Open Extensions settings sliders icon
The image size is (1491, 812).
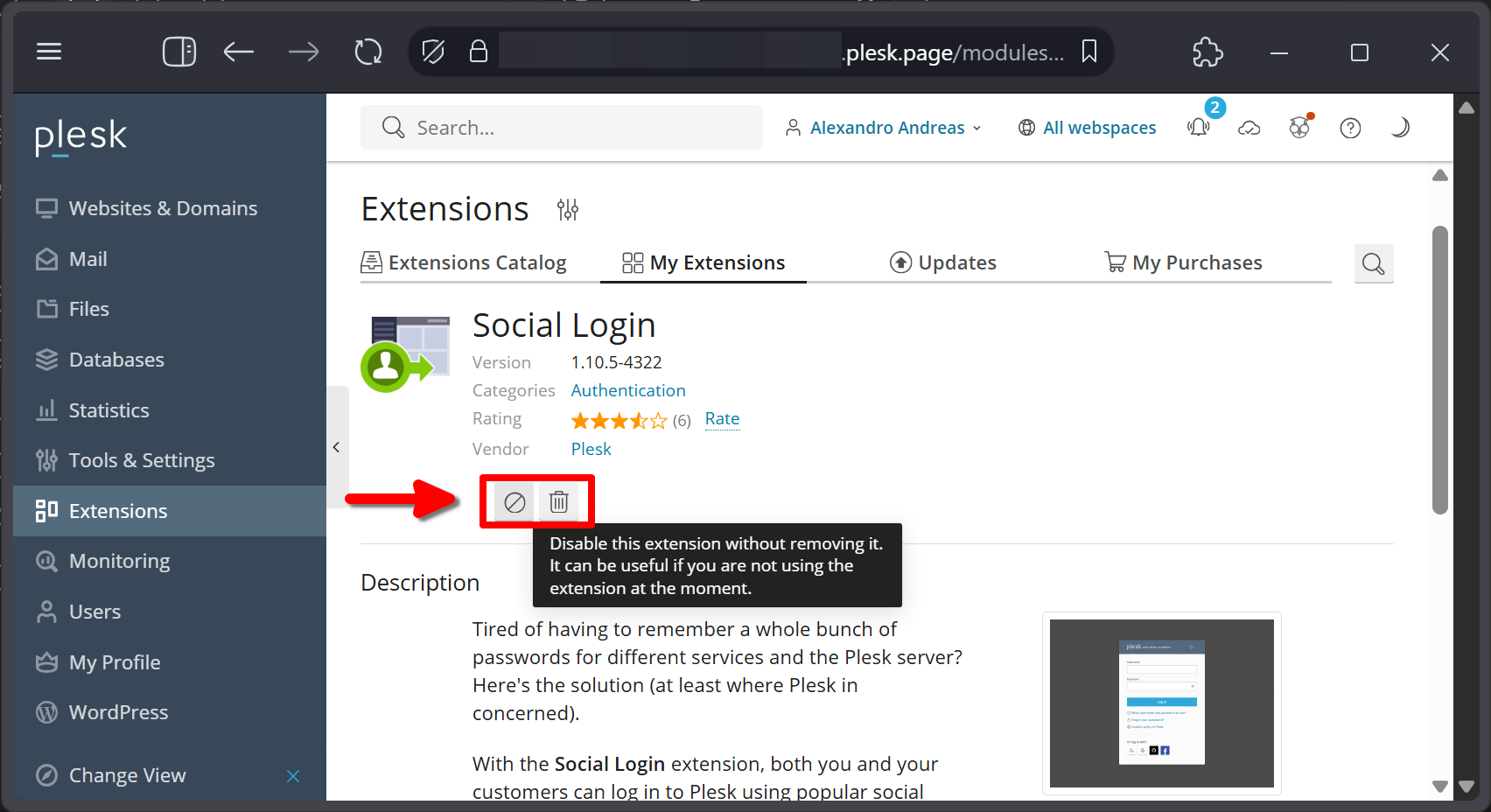(568, 210)
